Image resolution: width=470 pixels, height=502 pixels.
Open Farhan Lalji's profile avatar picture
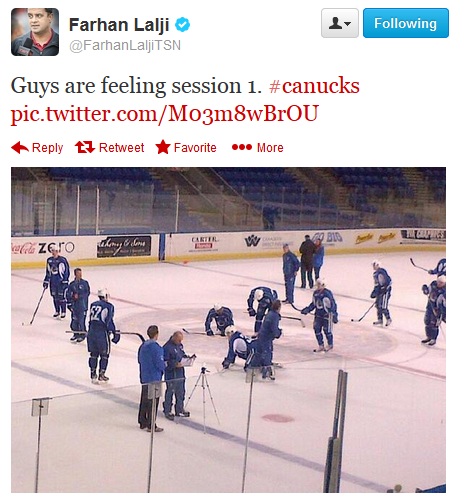pyautogui.click(x=35, y=32)
